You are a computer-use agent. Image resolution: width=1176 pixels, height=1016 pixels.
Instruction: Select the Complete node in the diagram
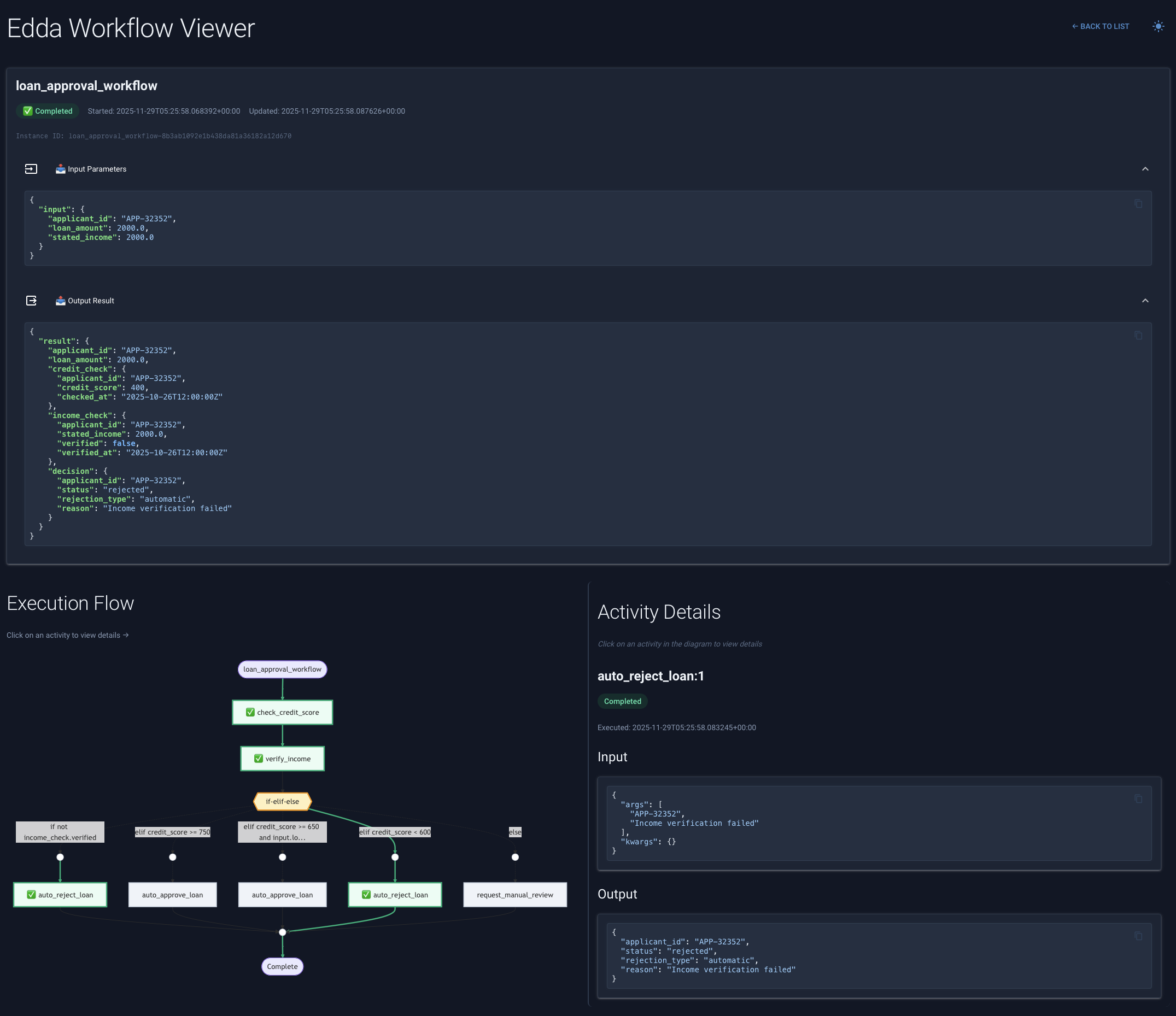tap(282, 966)
